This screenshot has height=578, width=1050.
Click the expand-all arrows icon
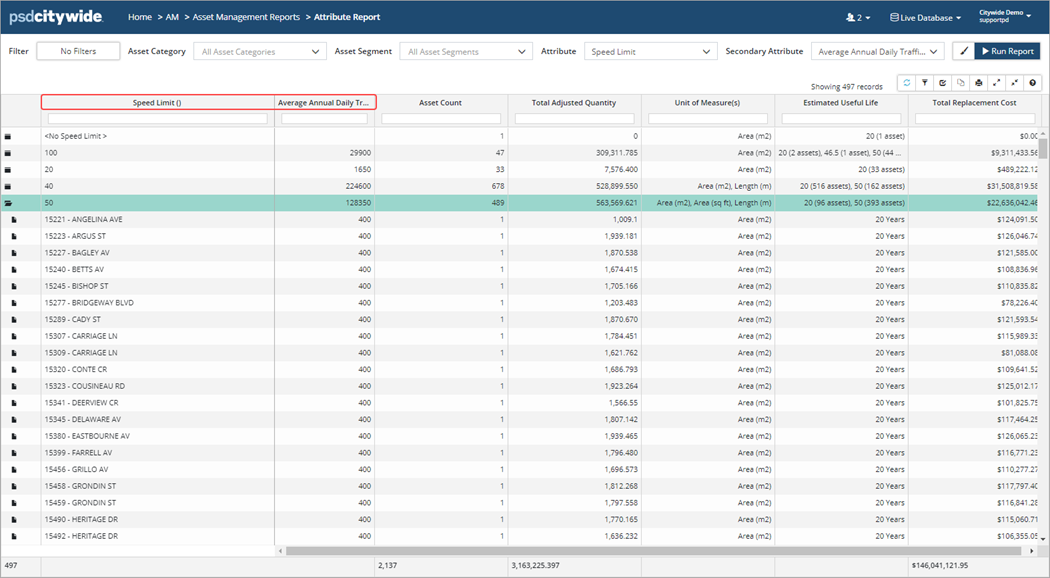(997, 84)
